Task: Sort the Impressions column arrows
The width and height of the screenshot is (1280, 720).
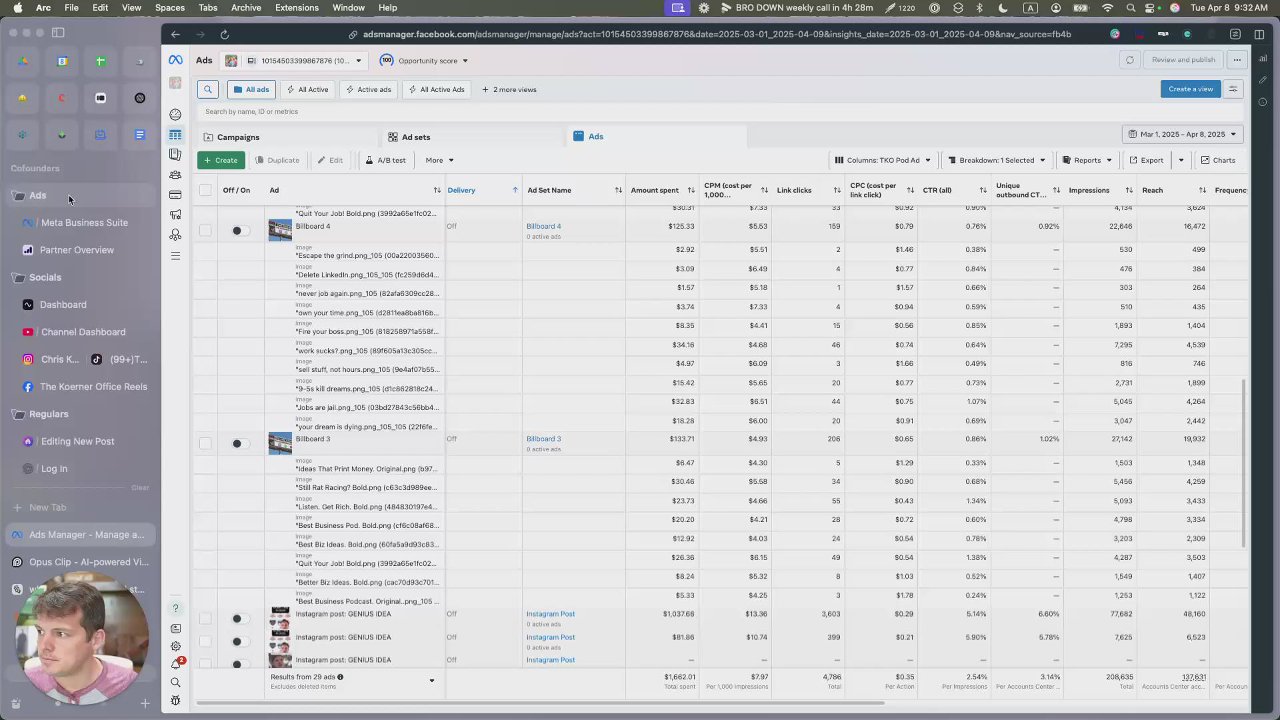Action: (1129, 190)
